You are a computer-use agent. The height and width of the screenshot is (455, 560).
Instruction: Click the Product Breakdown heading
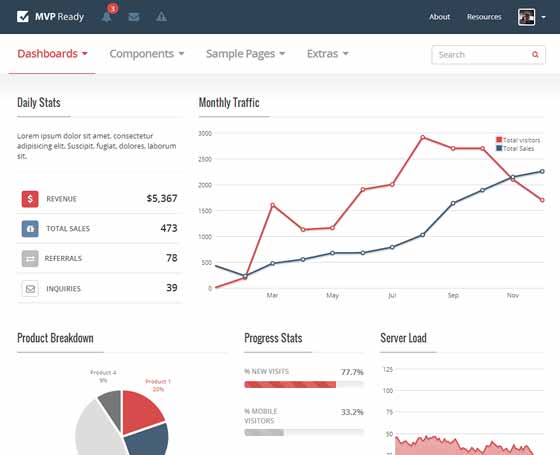coord(55,338)
